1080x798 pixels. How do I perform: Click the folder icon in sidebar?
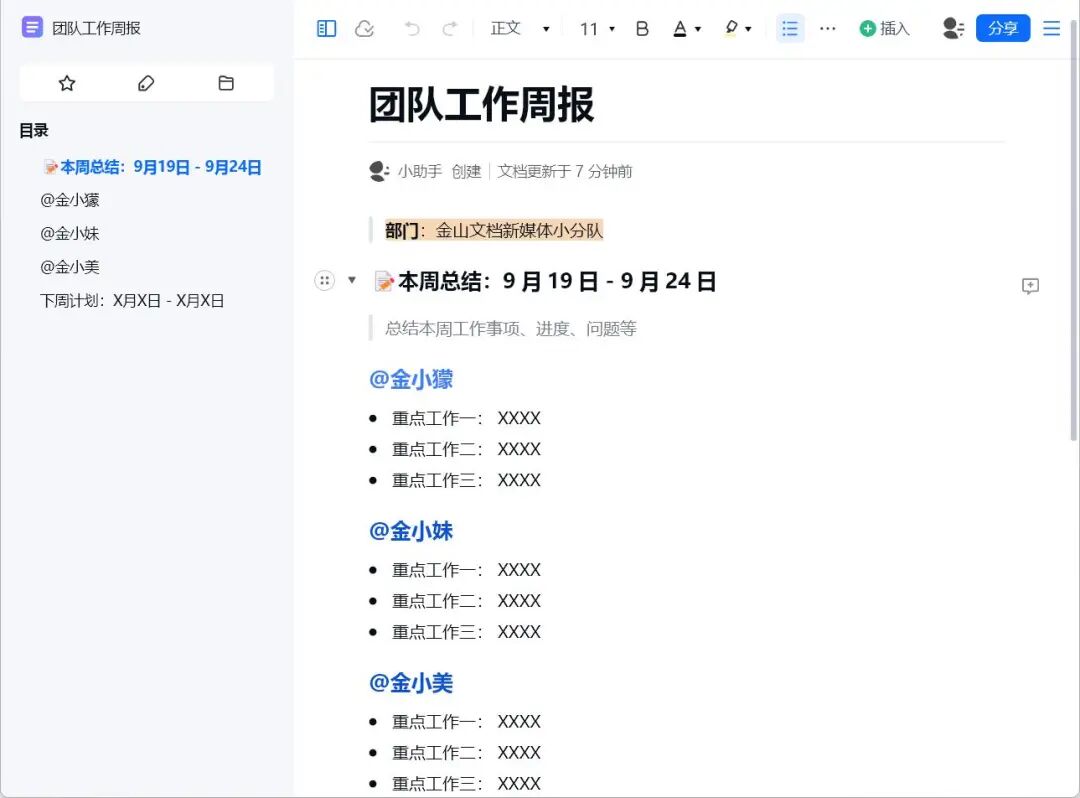[x=226, y=83]
